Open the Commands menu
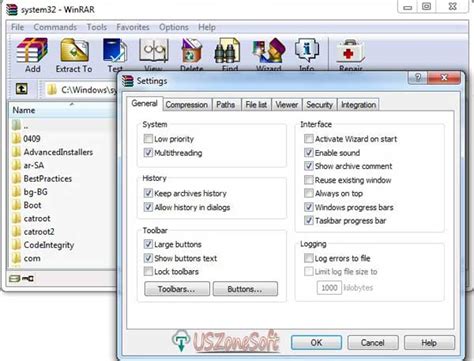Viewport: 474px width, 361px height. pos(55,27)
